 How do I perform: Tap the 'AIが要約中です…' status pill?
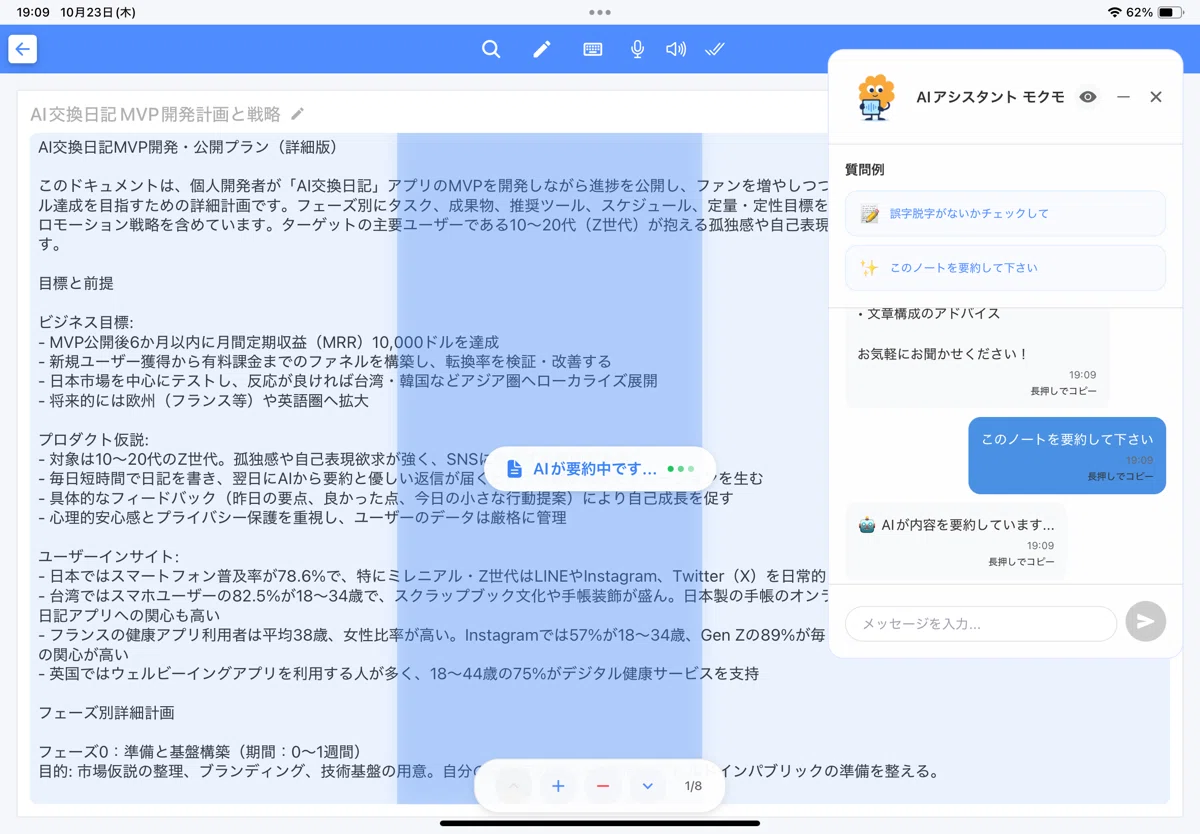coord(600,469)
